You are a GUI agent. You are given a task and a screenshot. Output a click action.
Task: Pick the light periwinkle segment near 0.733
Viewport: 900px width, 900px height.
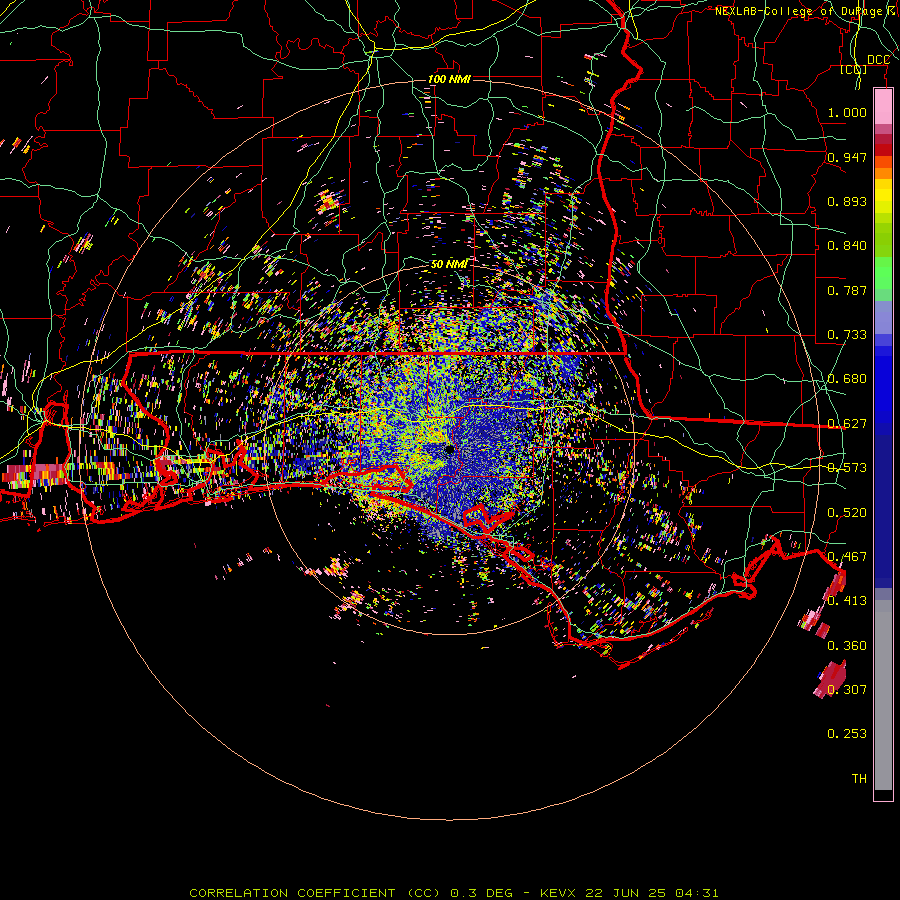point(883,319)
